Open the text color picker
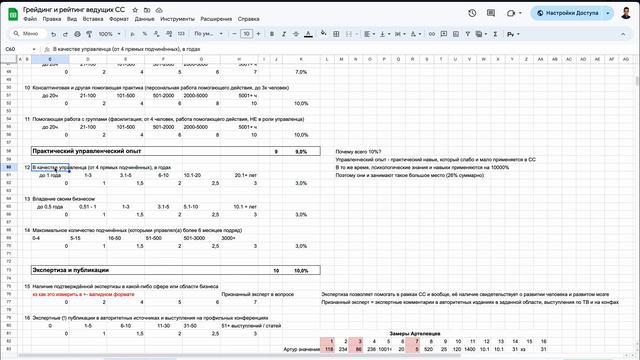This screenshot has height=360, width=640. [309, 34]
